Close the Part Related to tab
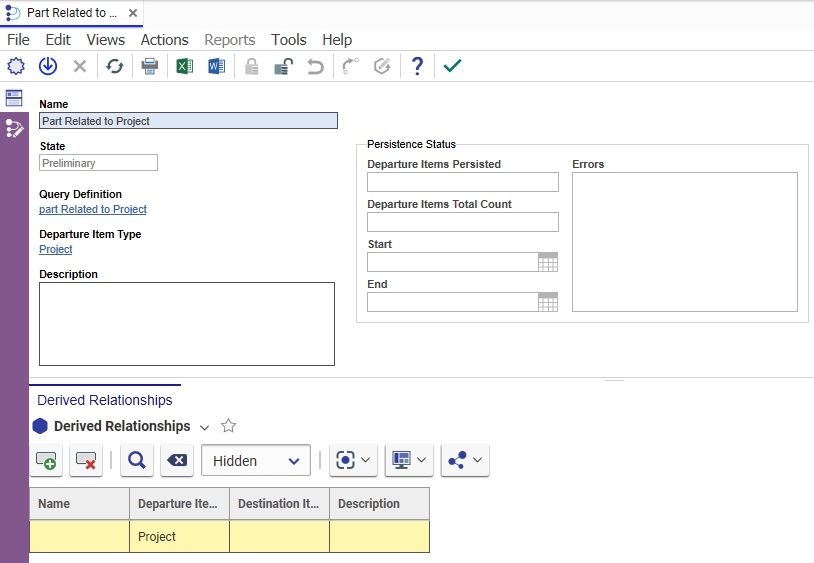The height and width of the screenshot is (563, 814). [x=133, y=13]
